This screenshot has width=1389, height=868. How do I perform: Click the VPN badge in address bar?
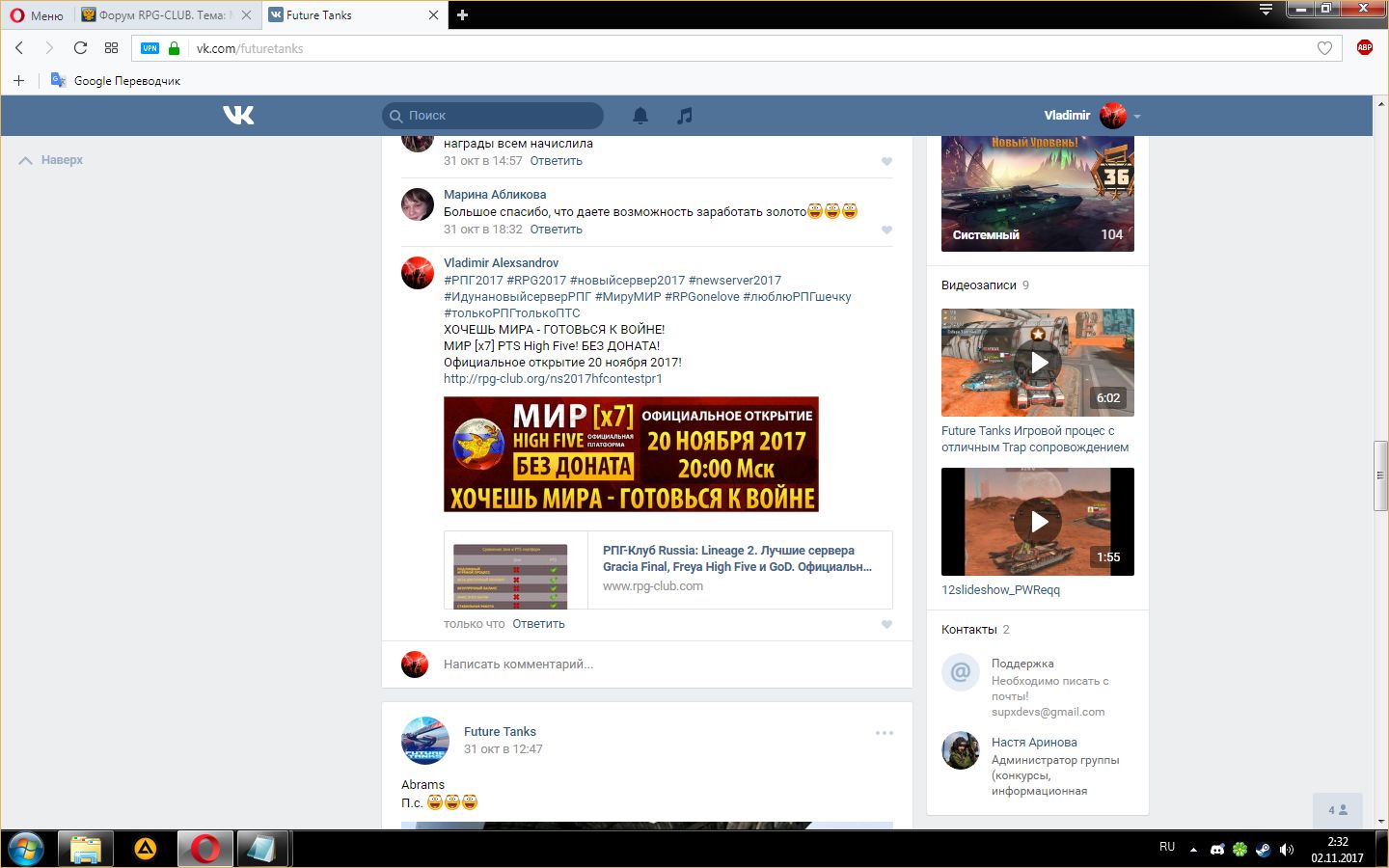[x=150, y=48]
